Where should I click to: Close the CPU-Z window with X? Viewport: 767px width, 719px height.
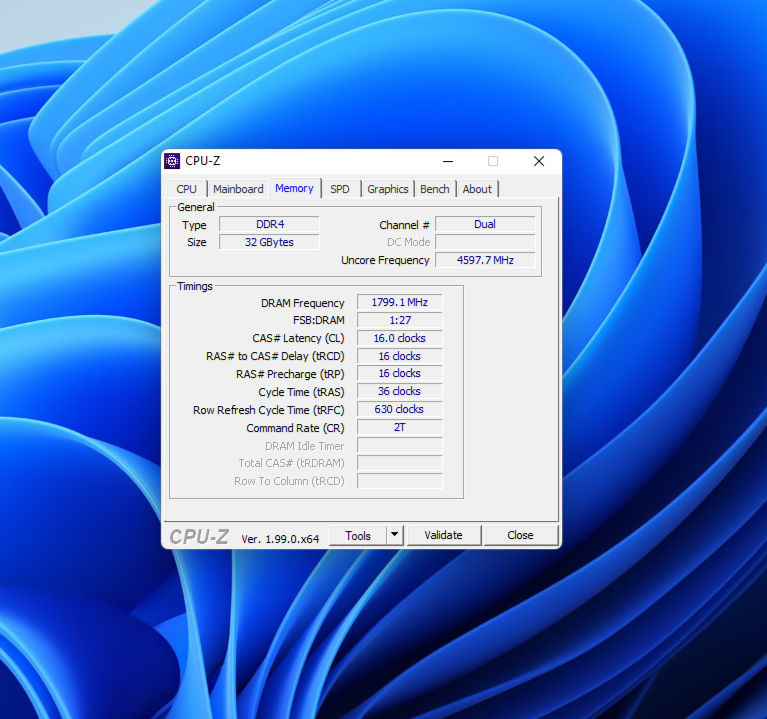(x=539, y=161)
